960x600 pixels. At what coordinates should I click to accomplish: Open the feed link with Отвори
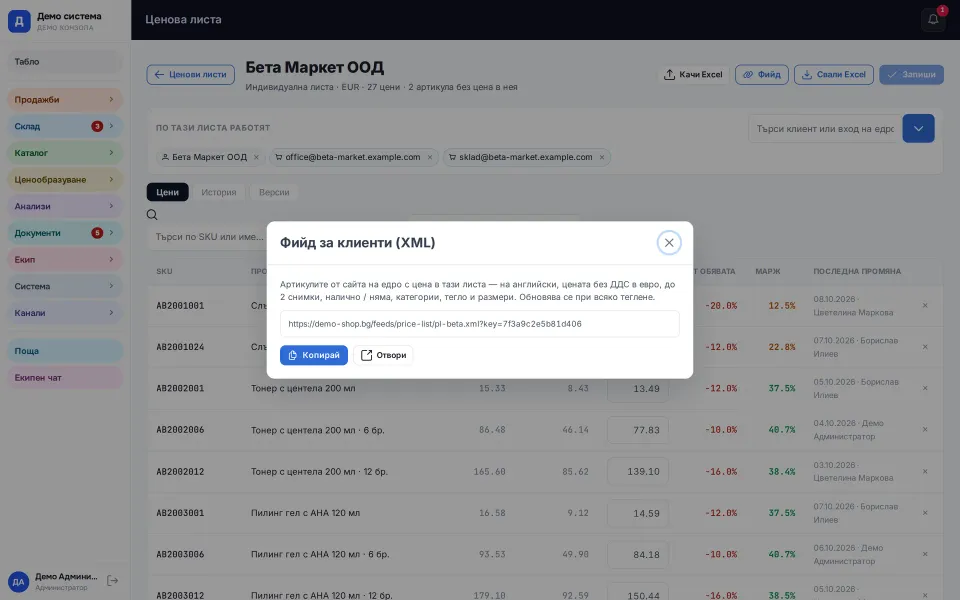pos(383,355)
